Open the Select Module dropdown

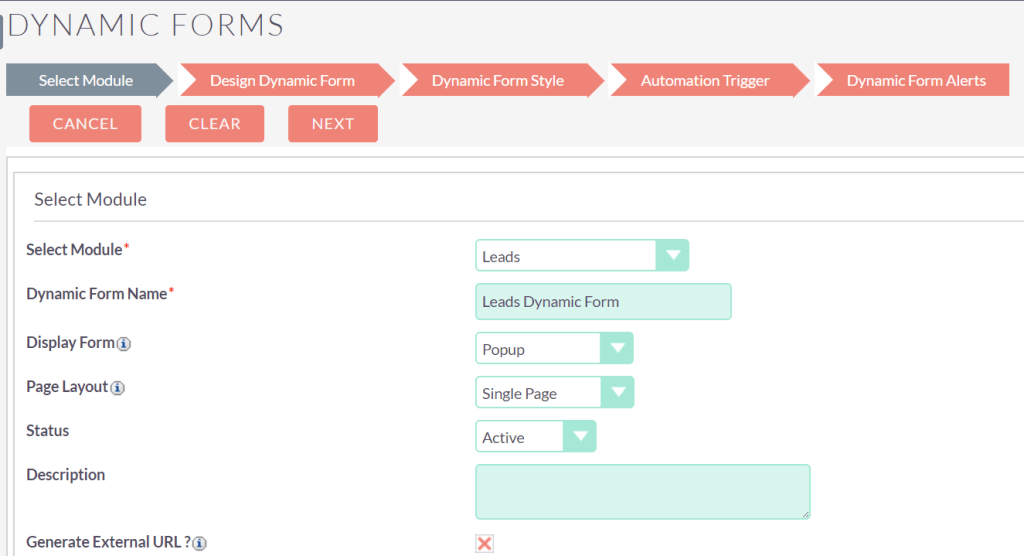(582, 256)
